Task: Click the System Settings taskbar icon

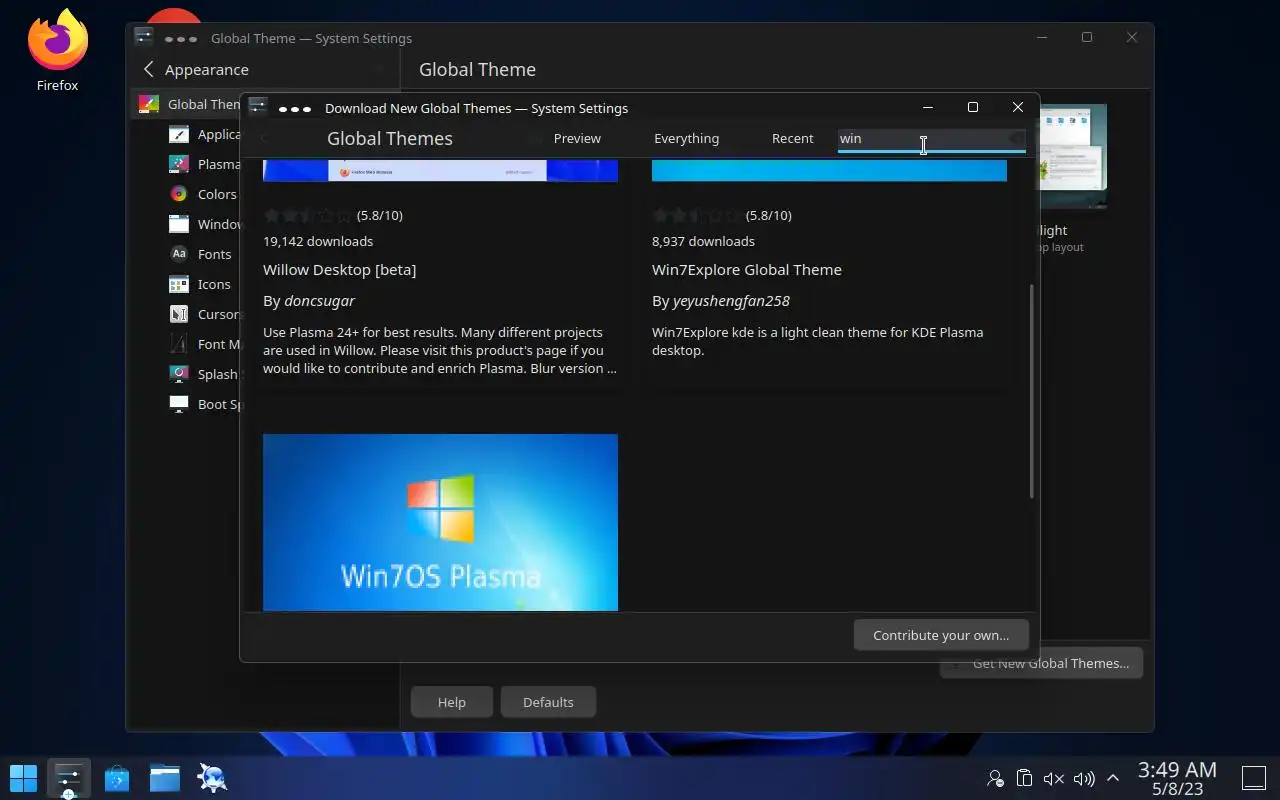Action: pos(68,777)
